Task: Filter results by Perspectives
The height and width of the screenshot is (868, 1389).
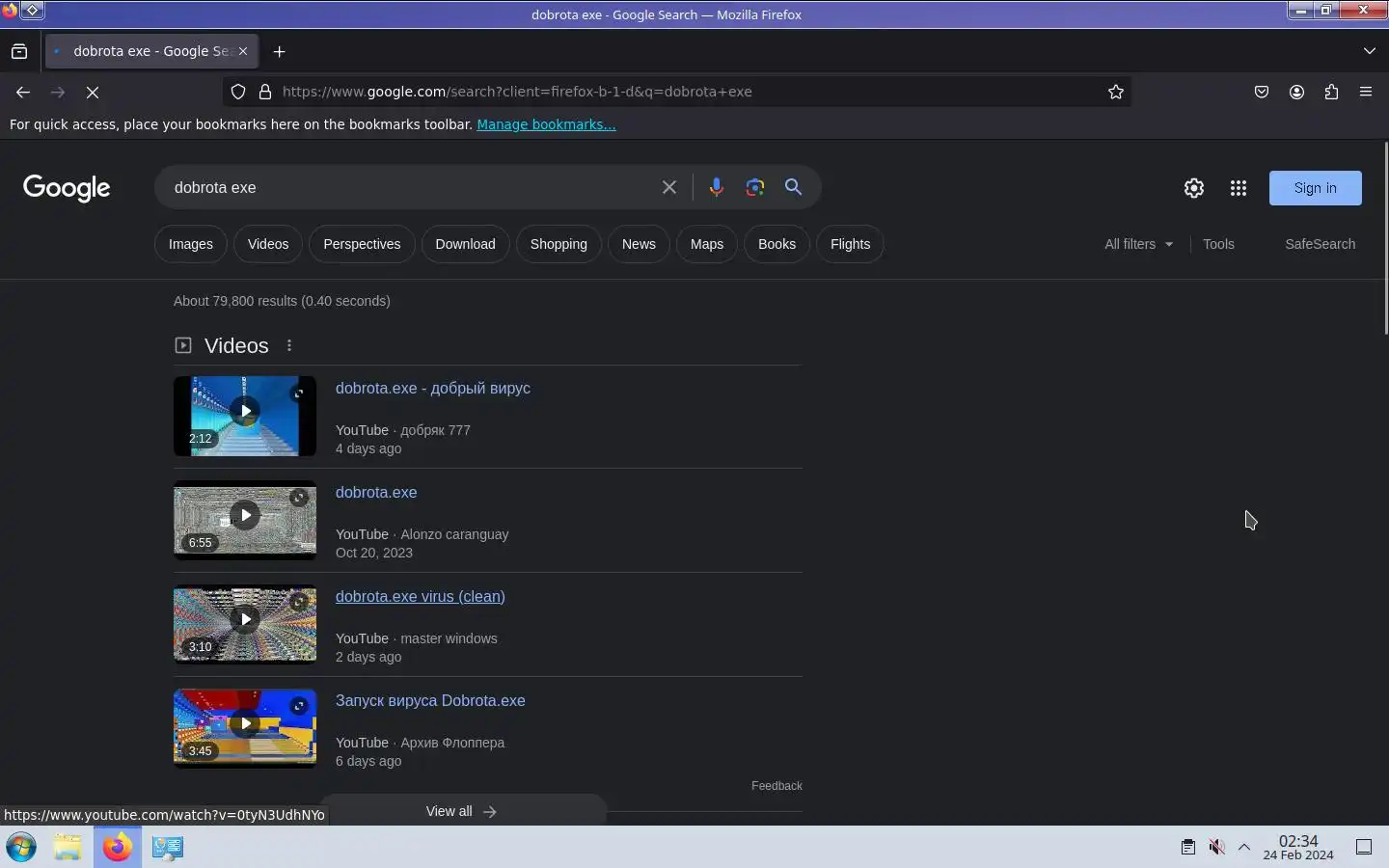Action: click(x=362, y=244)
